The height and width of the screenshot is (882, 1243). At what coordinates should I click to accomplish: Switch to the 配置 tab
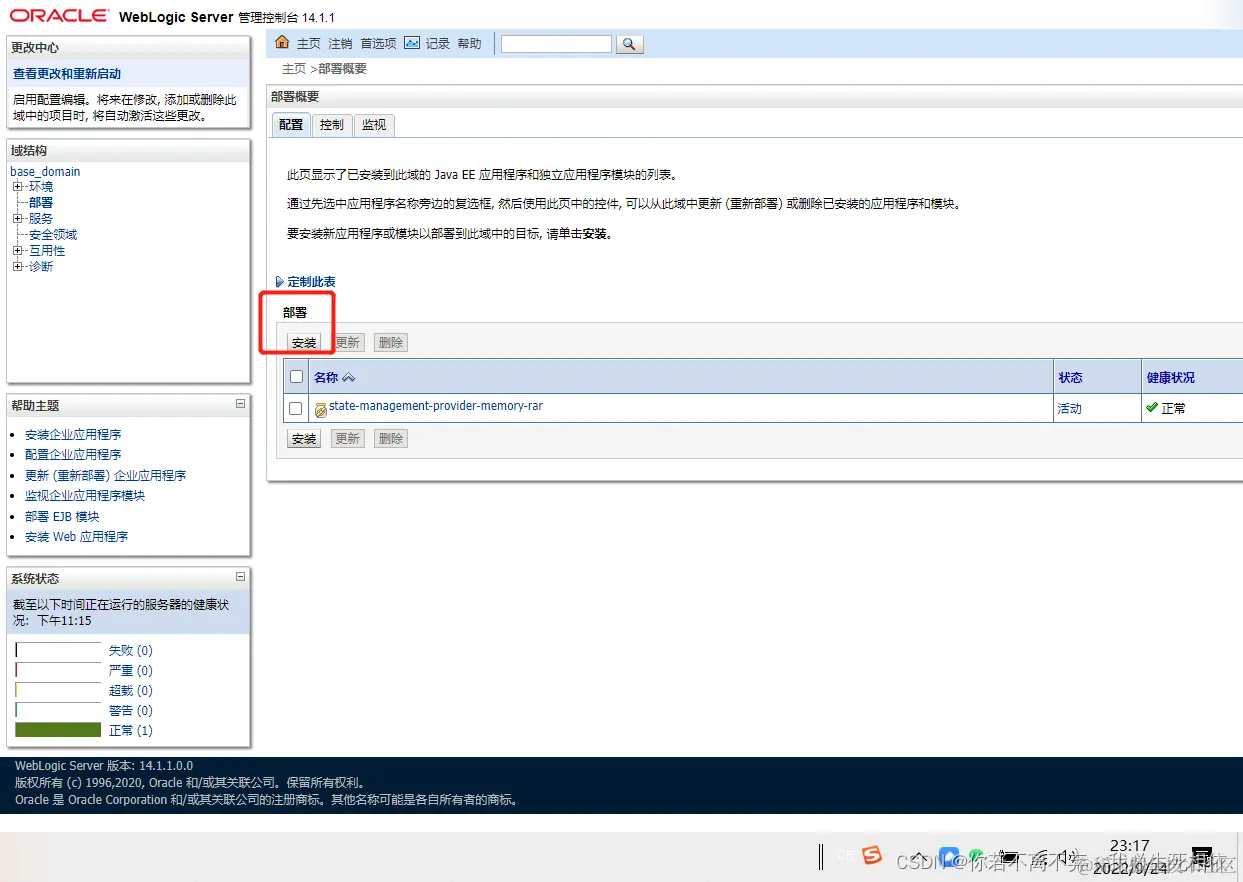click(x=291, y=125)
